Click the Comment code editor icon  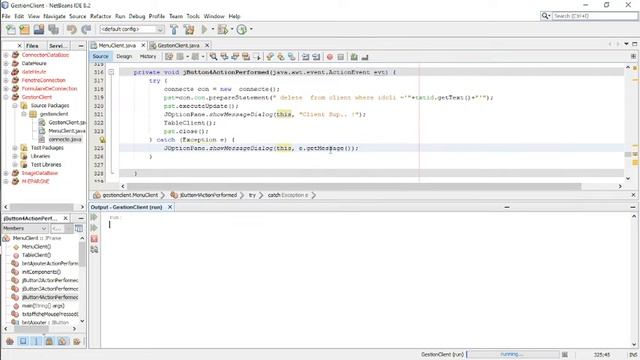tap(354, 57)
